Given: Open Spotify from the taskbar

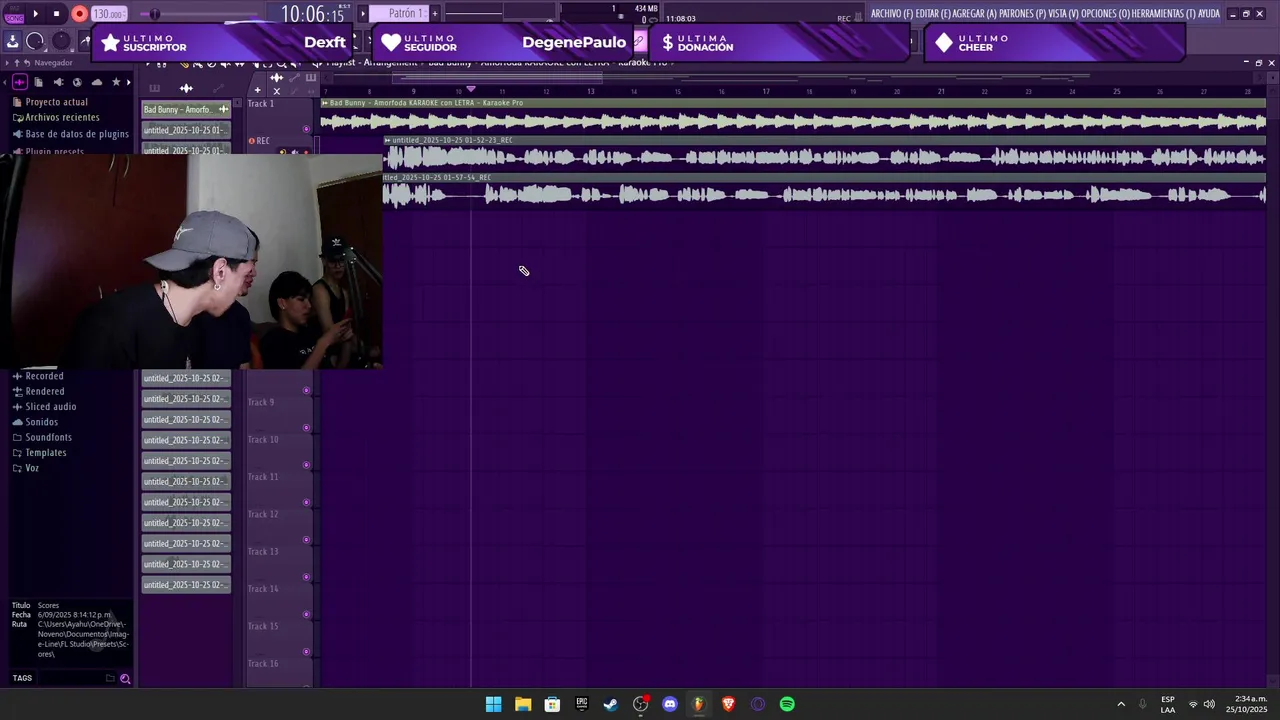Looking at the screenshot, I should 787,704.
